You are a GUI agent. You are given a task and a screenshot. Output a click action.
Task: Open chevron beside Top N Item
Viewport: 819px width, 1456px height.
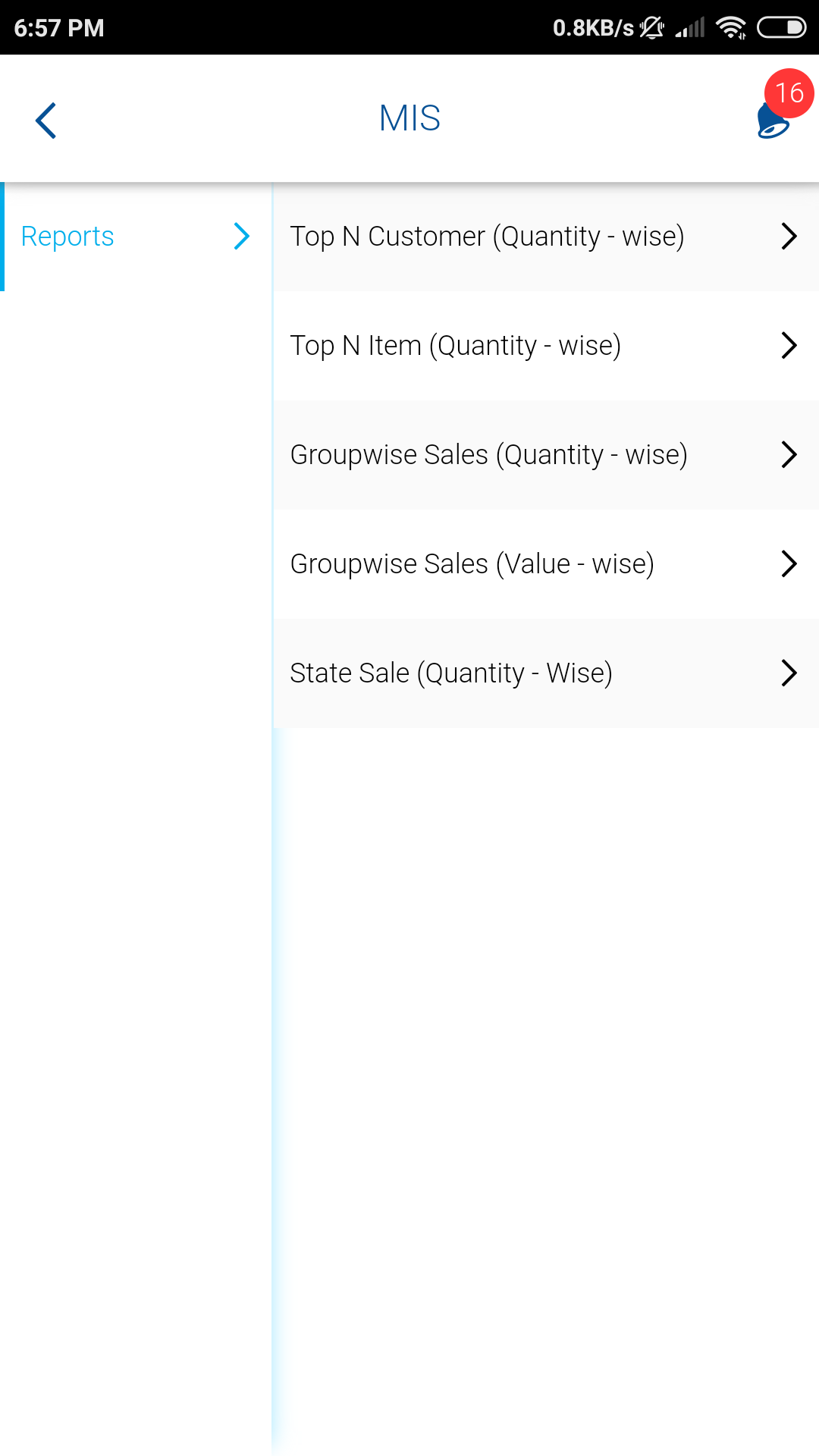pyautogui.click(x=789, y=346)
